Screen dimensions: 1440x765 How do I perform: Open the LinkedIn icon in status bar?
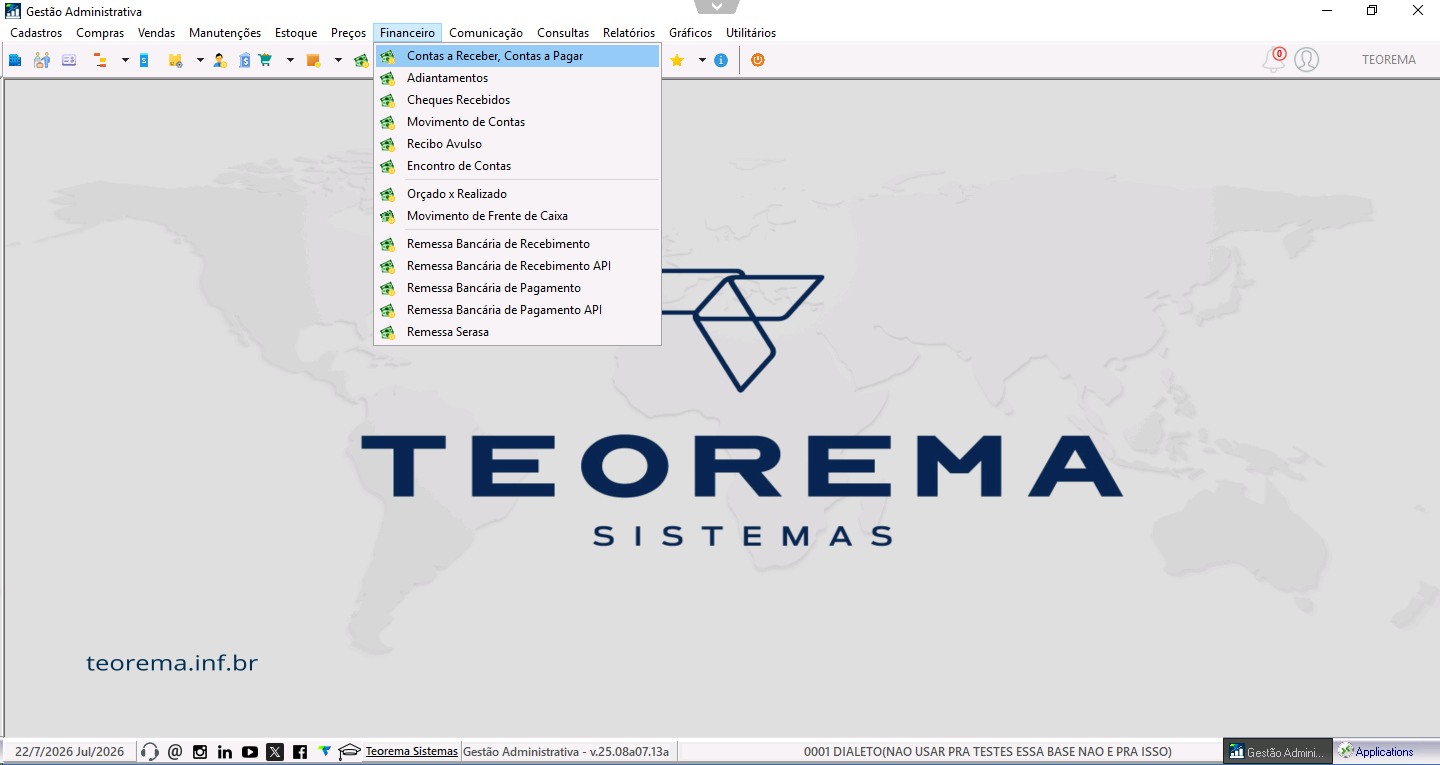(x=225, y=752)
